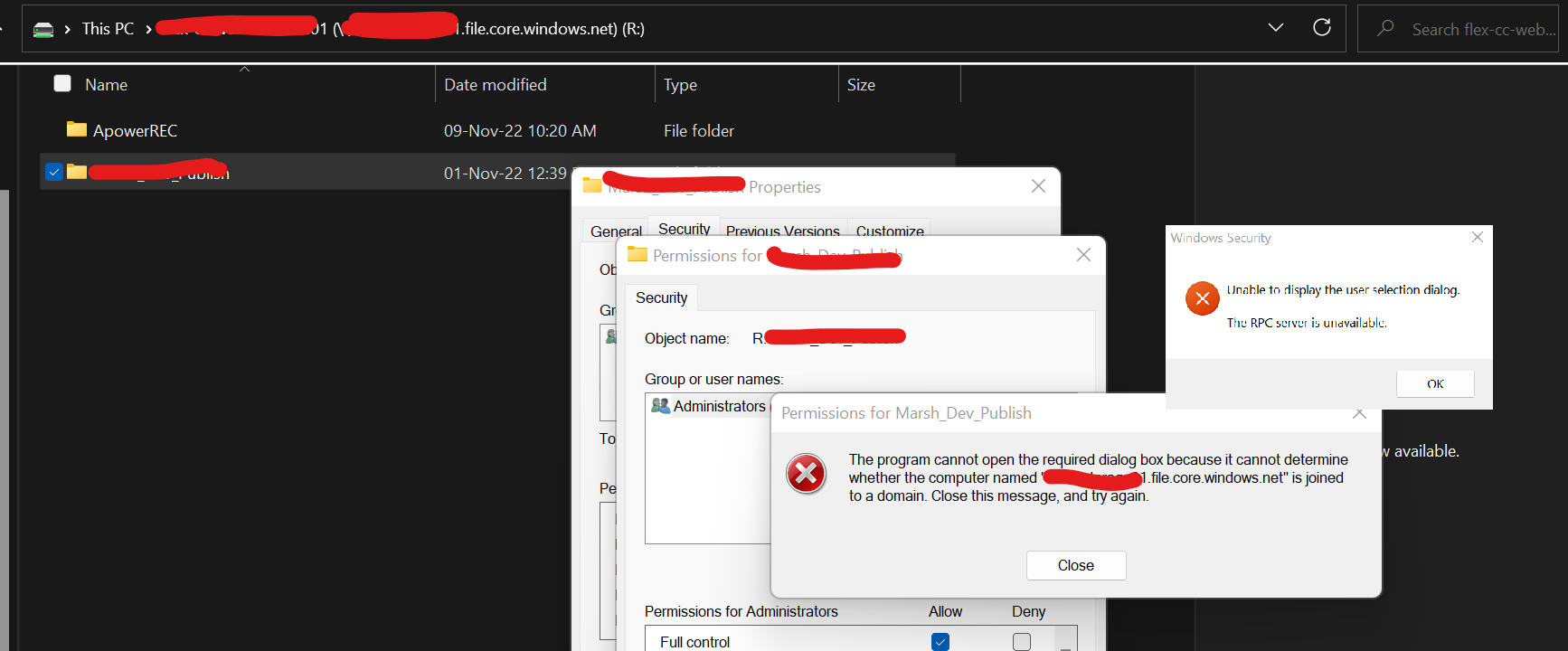Click the drive icon in address bar
The image size is (1568, 651).
(x=43, y=29)
